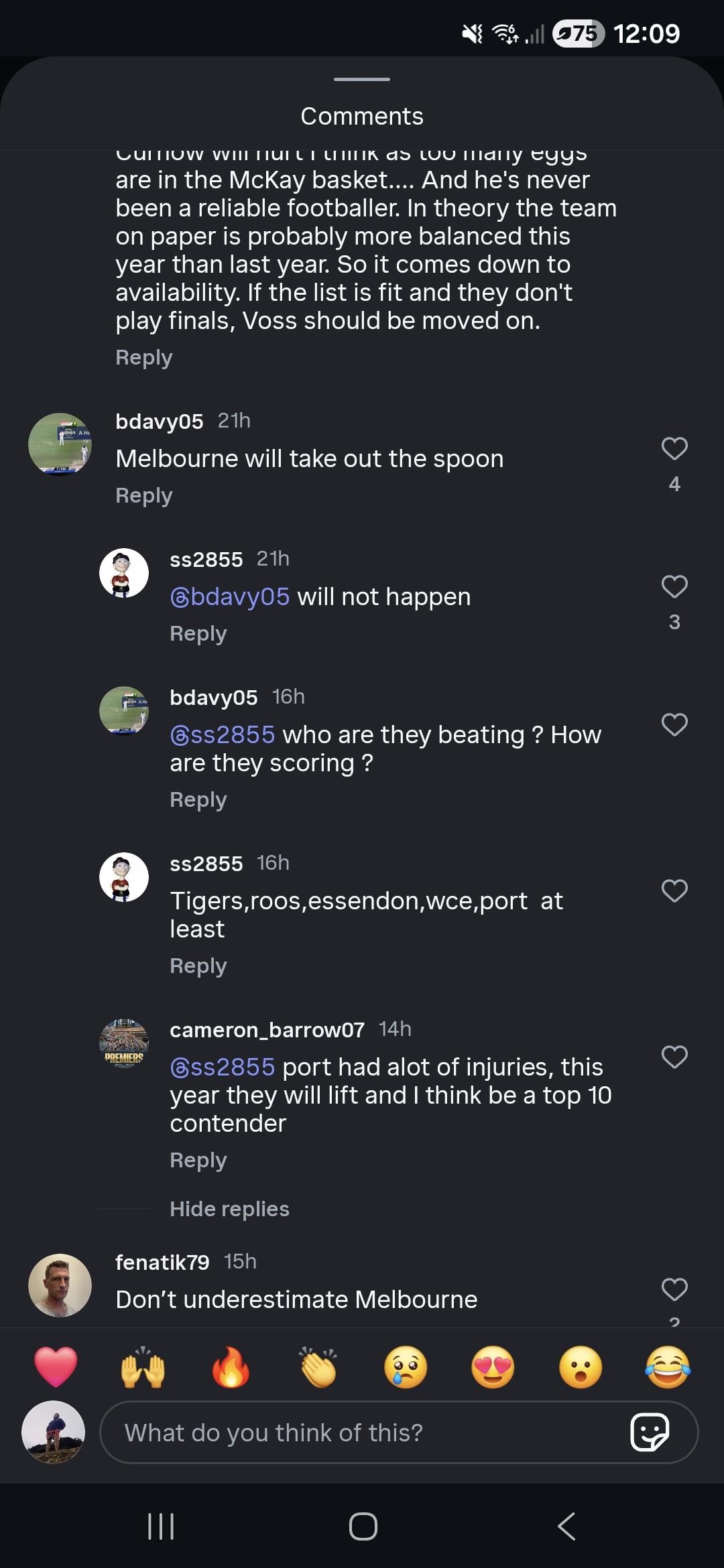Viewport: 724px width, 1568px height.
Task: Tap the crying face emoji reaction
Action: [x=406, y=1367]
